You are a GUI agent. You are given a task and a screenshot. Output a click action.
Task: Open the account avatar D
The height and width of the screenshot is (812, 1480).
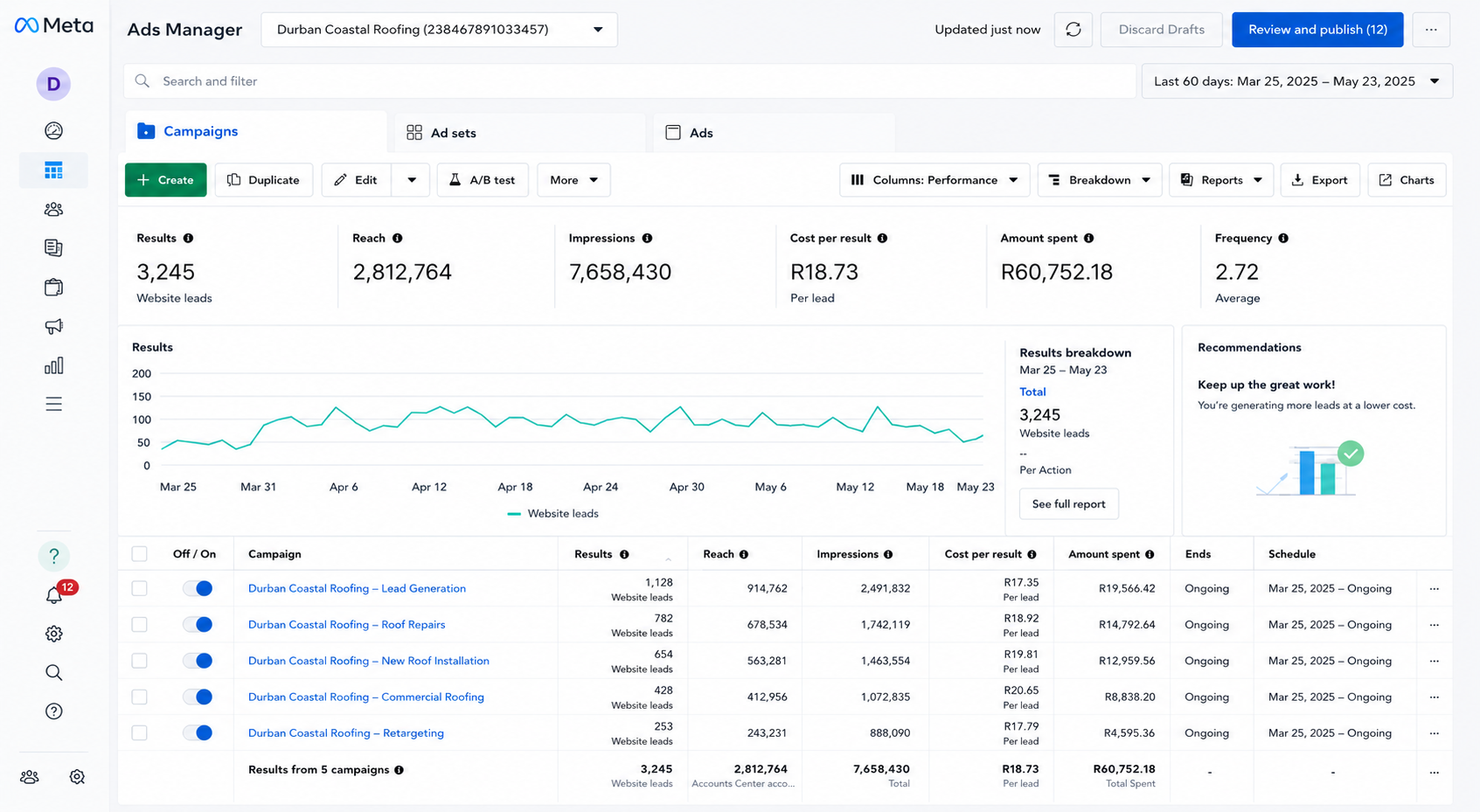[x=53, y=84]
